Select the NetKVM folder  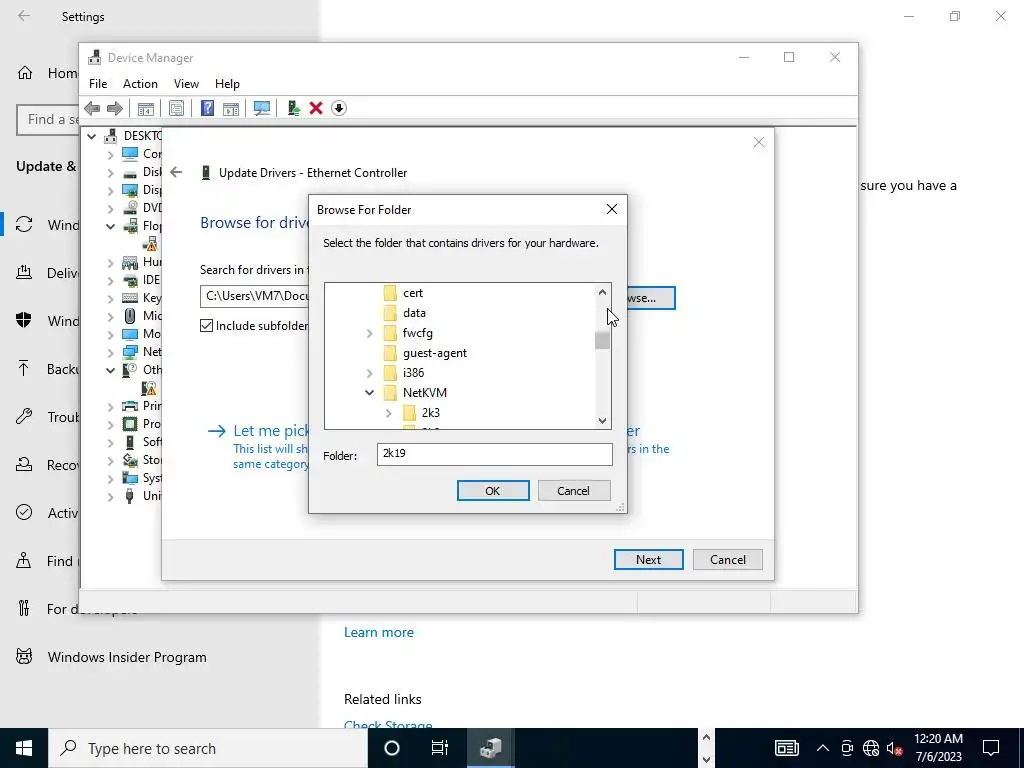[424, 393]
